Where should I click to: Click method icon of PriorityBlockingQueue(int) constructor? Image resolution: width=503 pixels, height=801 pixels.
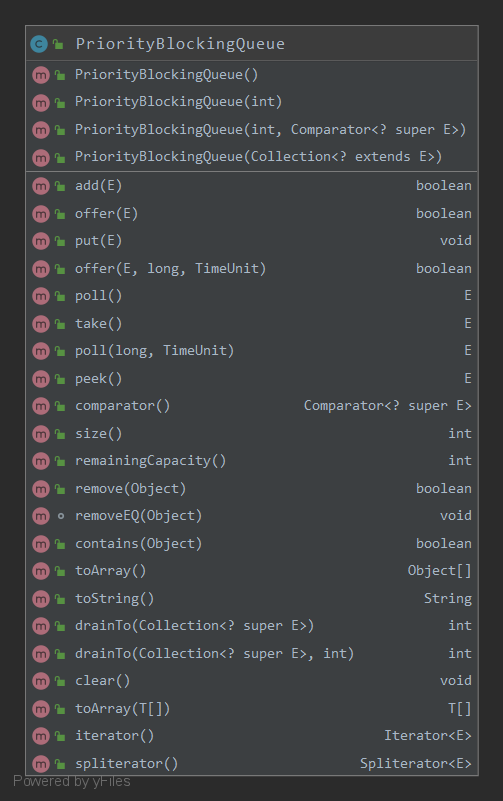[x=40, y=103]
